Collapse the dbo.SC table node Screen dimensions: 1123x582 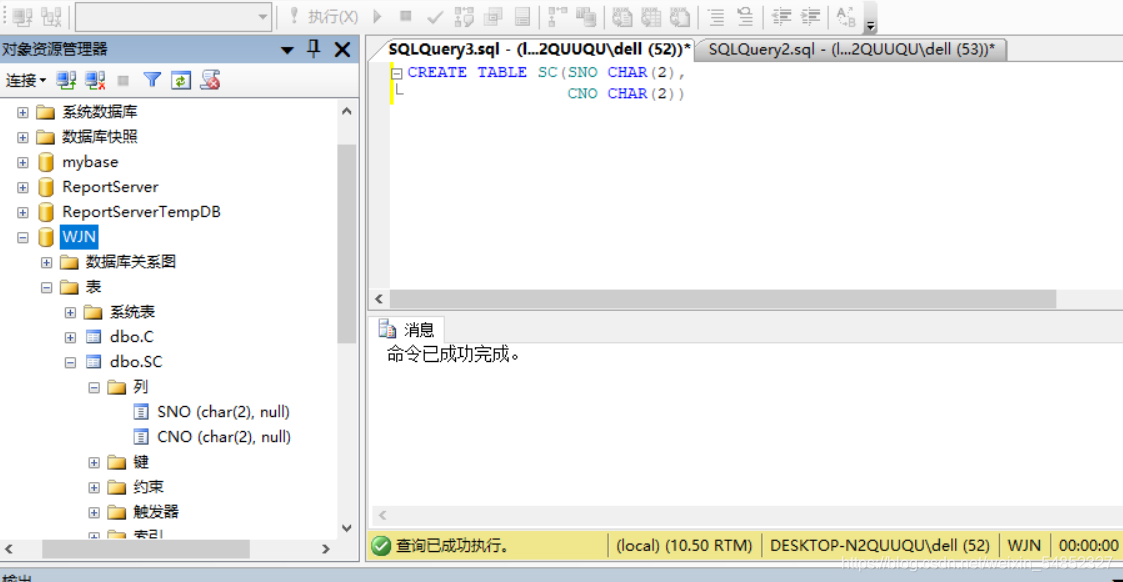(x=69, y=362)
